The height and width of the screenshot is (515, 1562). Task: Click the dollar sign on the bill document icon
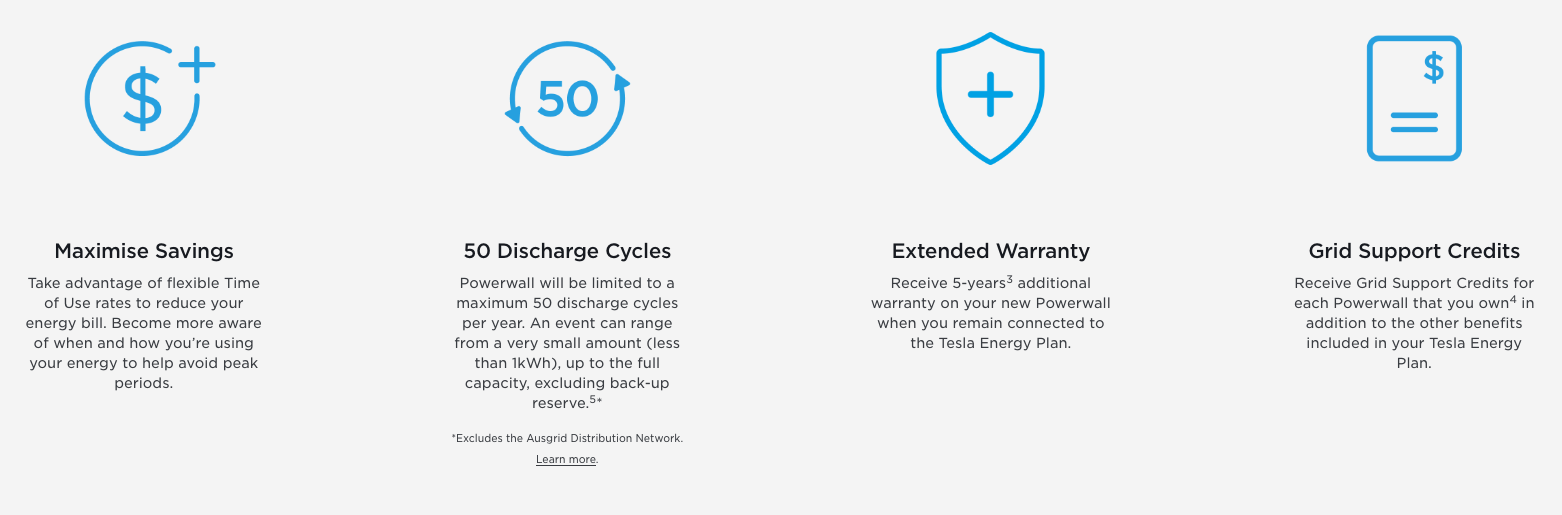point(1434,67)
